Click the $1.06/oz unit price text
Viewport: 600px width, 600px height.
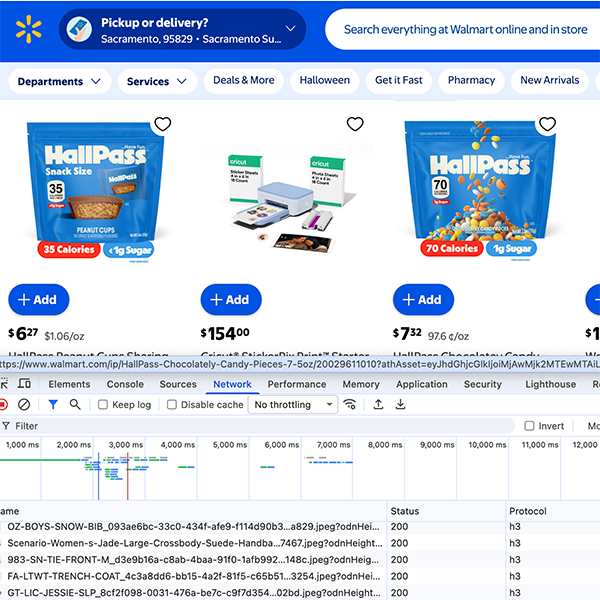[x=64, y=336]
